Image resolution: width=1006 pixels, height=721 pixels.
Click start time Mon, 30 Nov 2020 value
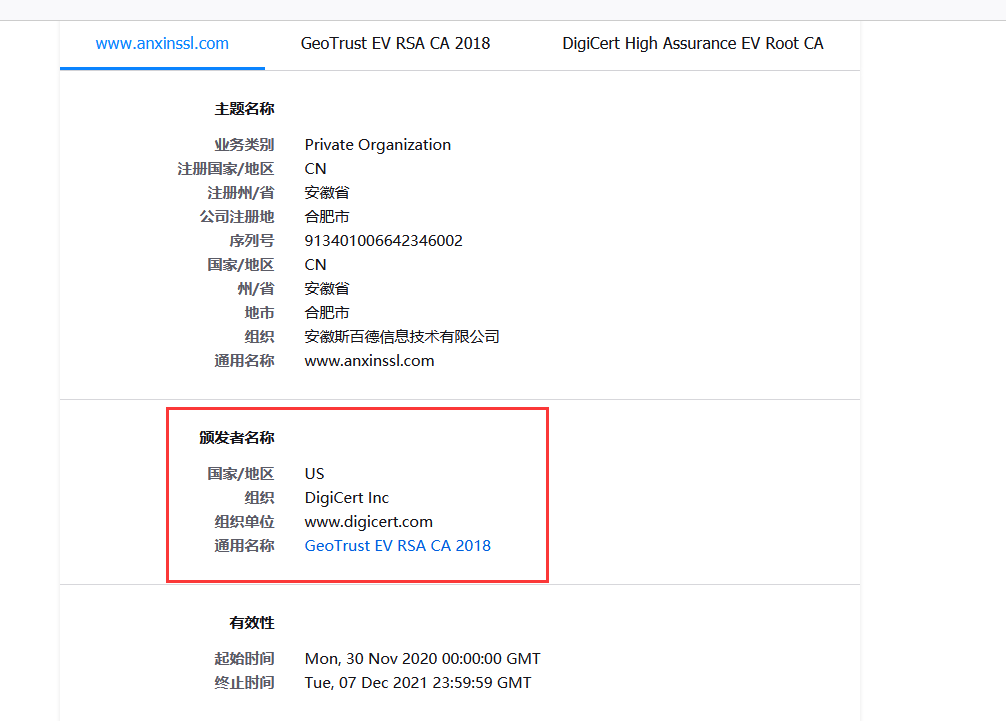pos(422,659)
